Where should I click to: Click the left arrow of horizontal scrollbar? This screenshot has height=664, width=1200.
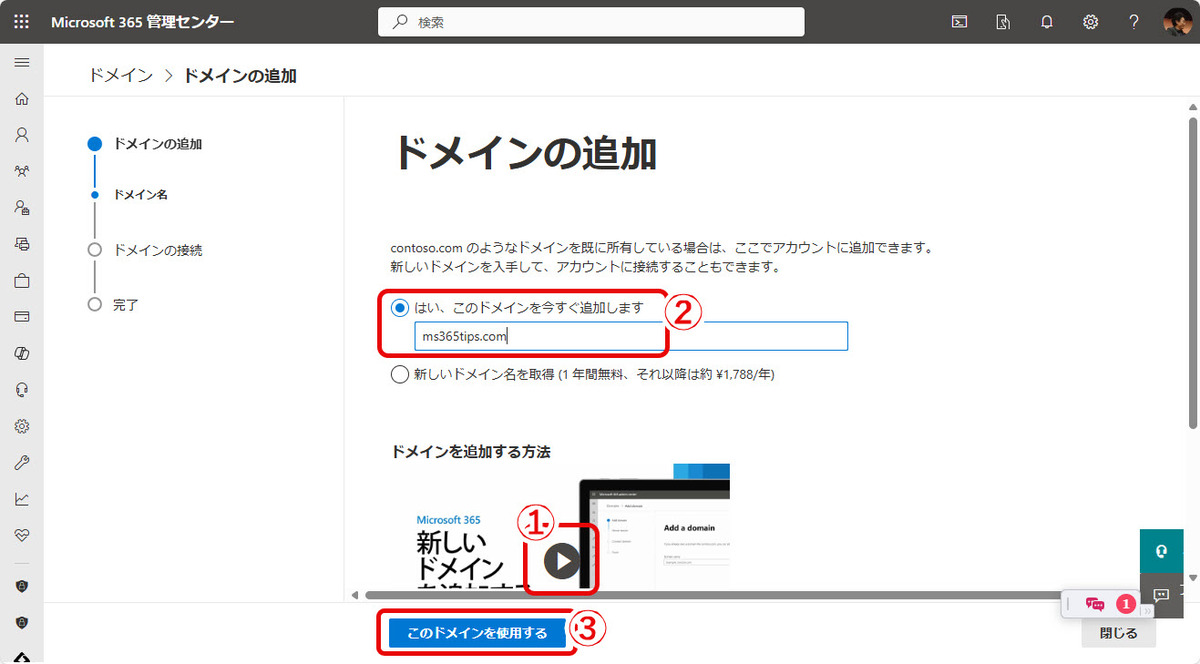(354, 596)
